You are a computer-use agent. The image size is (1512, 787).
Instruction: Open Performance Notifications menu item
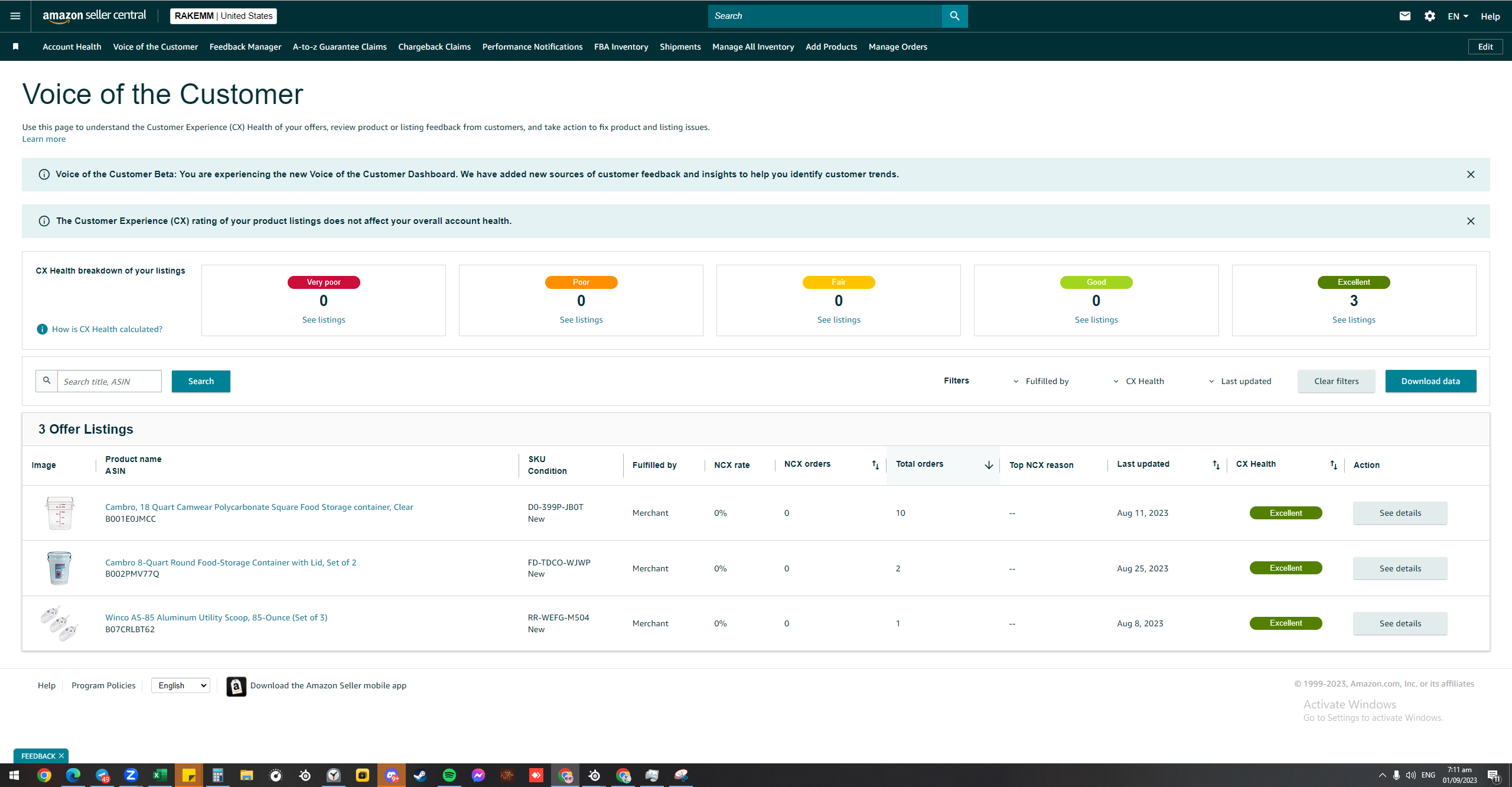pos(532,47)
